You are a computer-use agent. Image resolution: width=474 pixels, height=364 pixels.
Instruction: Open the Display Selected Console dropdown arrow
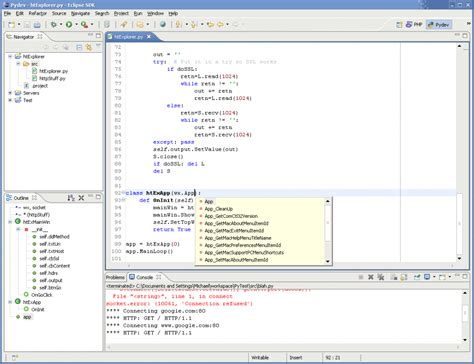[x=434, y=277]
